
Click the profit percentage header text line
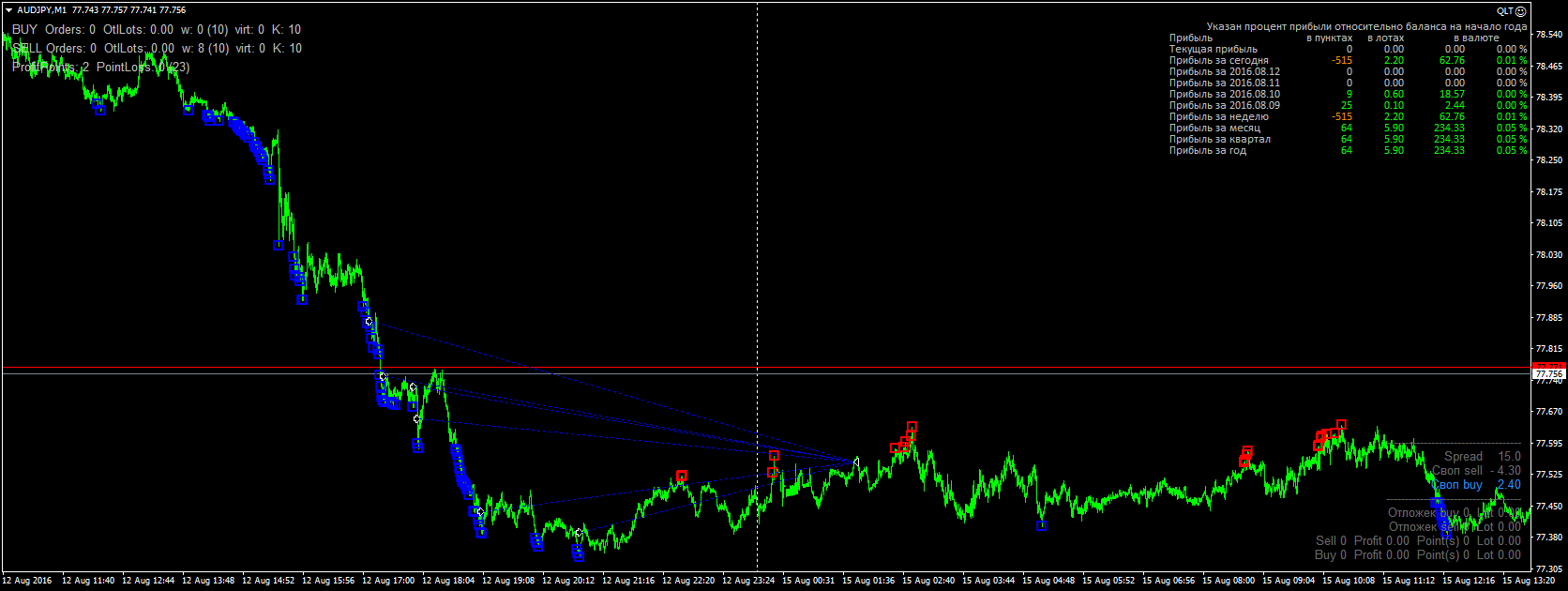tap(1366, 26)
